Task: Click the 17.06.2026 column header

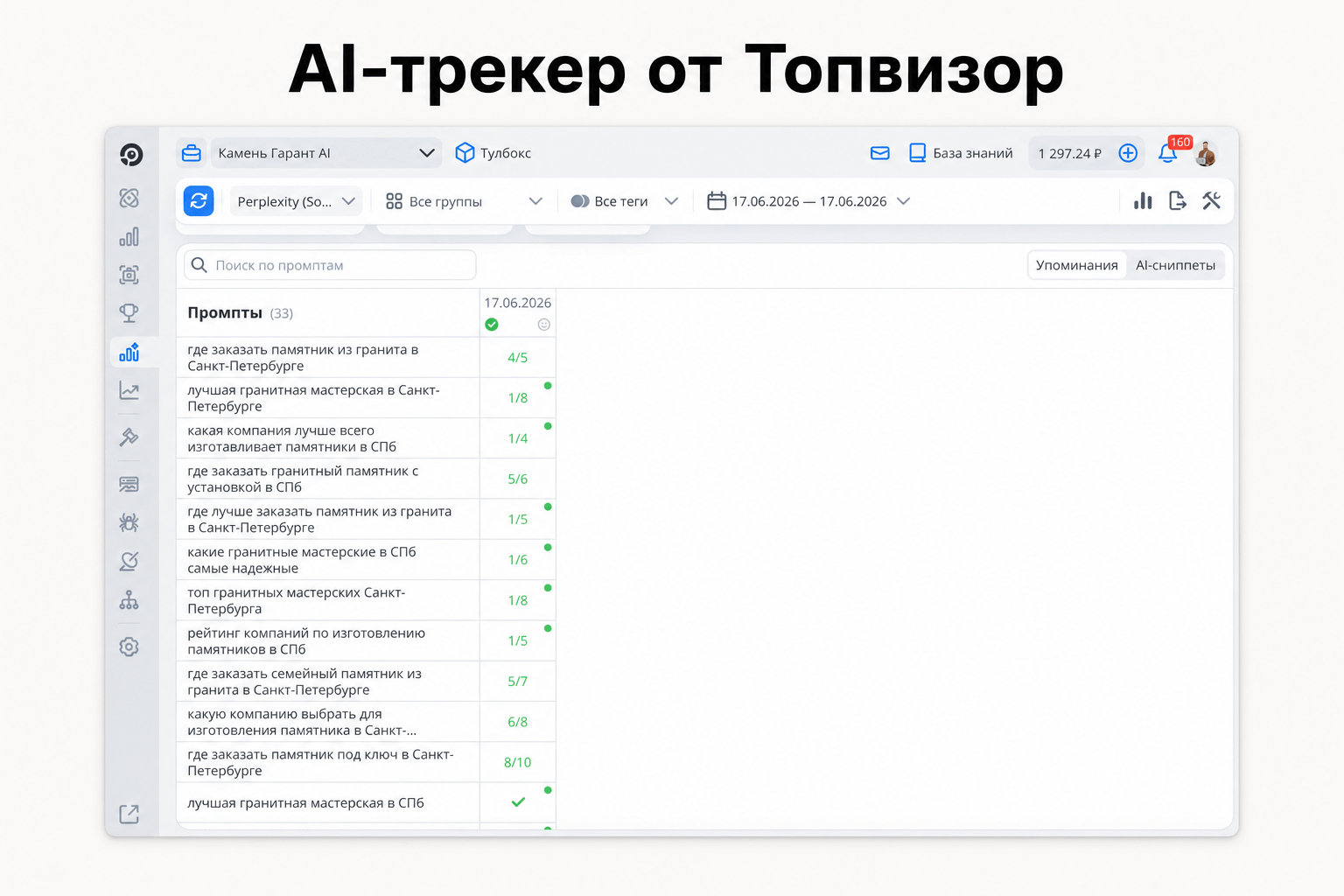Action: 517,303
